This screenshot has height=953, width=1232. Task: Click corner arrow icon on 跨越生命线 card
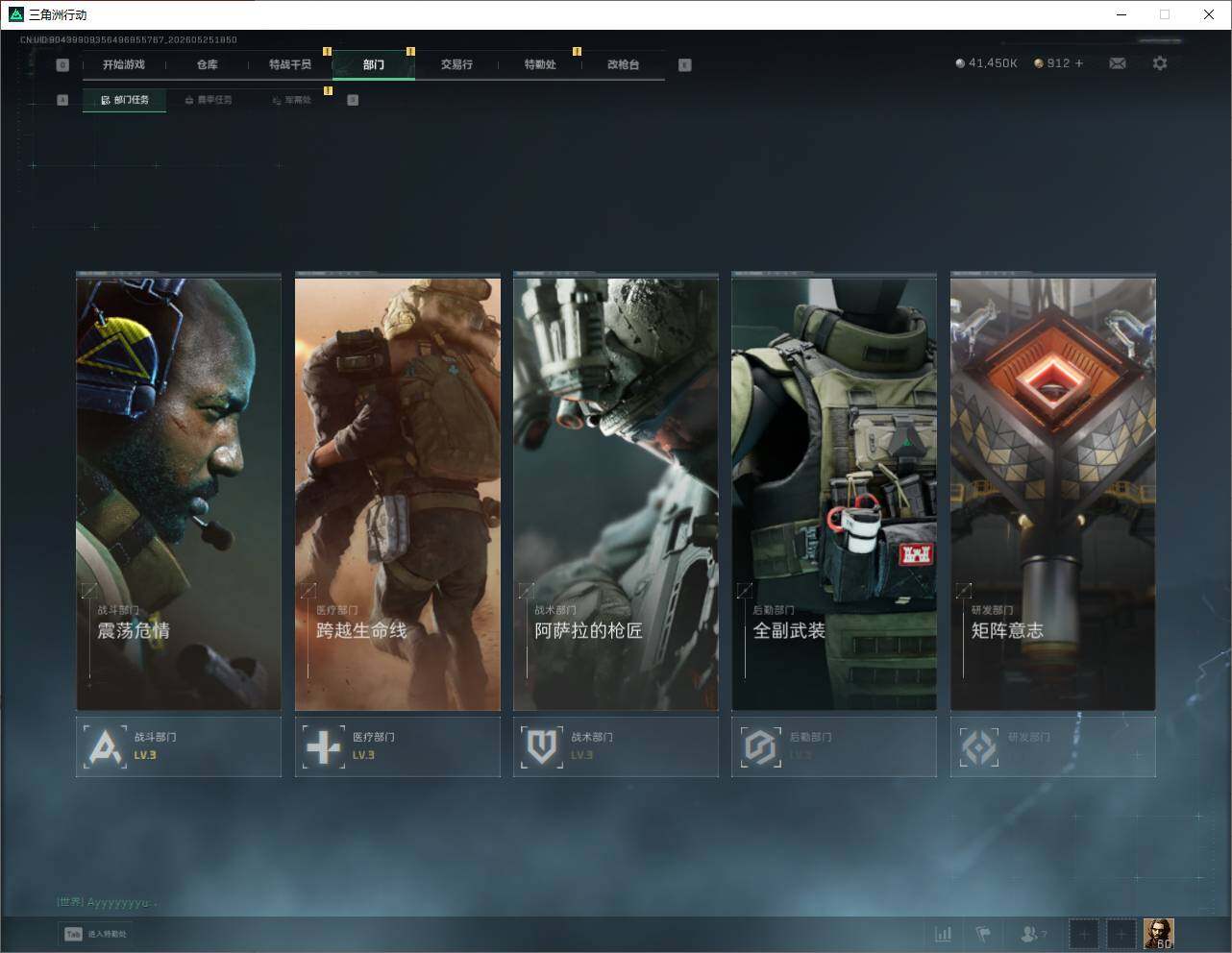308,591
